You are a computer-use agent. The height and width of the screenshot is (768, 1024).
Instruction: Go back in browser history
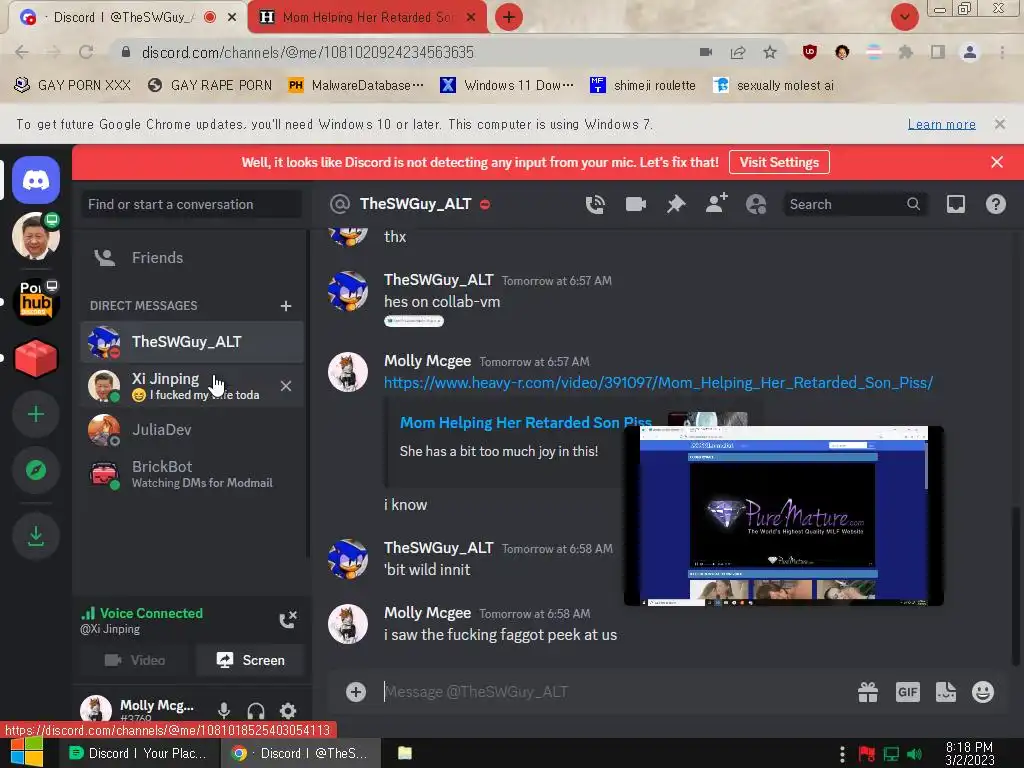[22, 52]
